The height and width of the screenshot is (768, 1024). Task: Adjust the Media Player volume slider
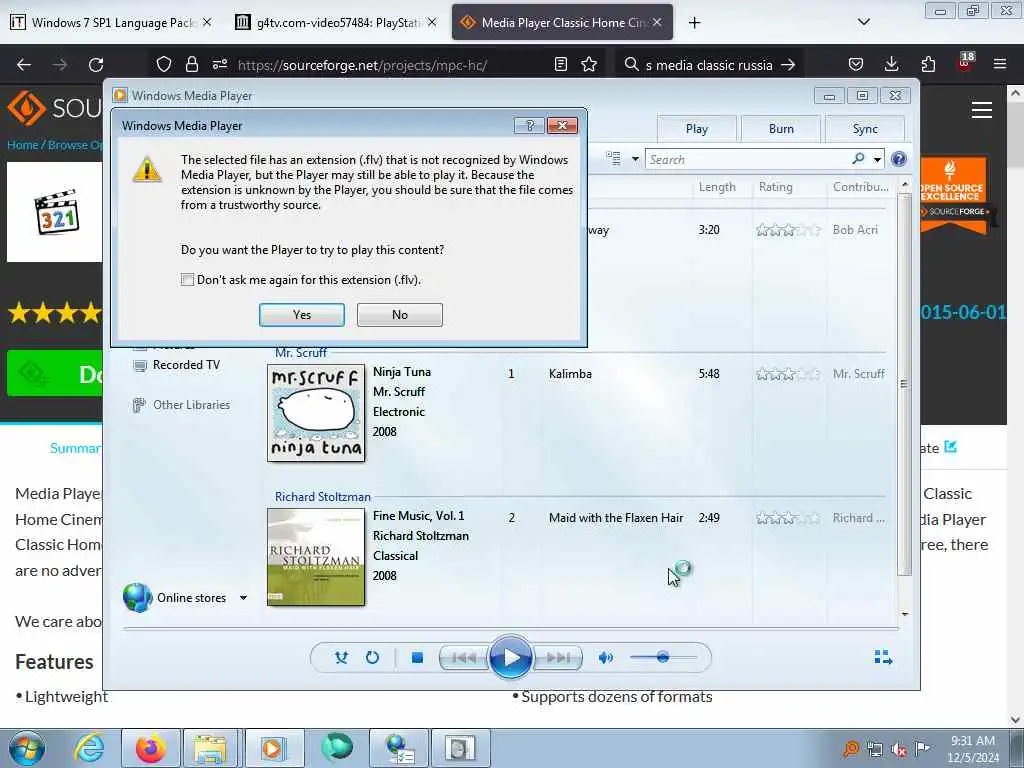tap(664, 658)
